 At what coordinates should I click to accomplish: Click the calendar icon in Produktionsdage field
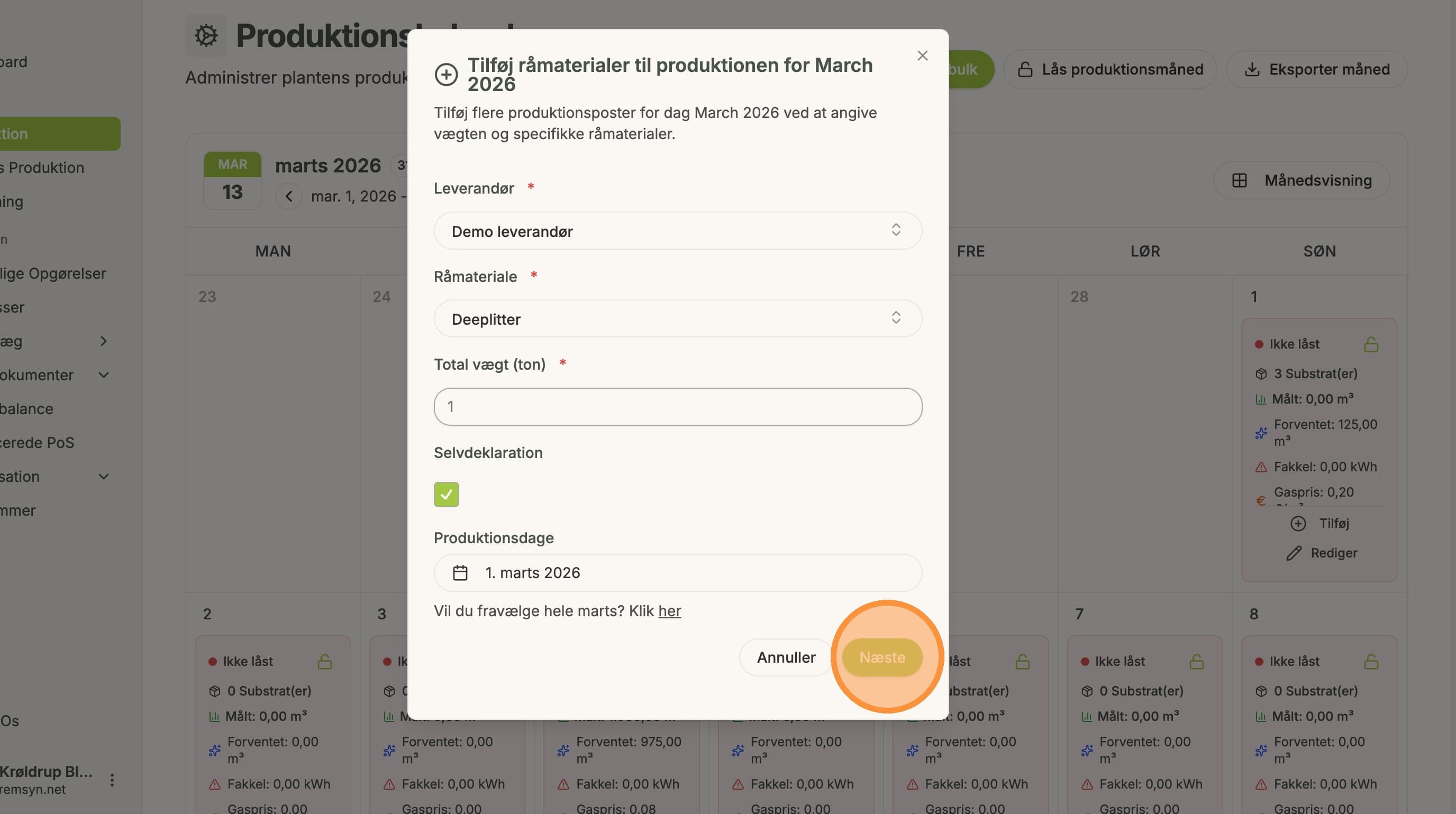click(460, 573)
